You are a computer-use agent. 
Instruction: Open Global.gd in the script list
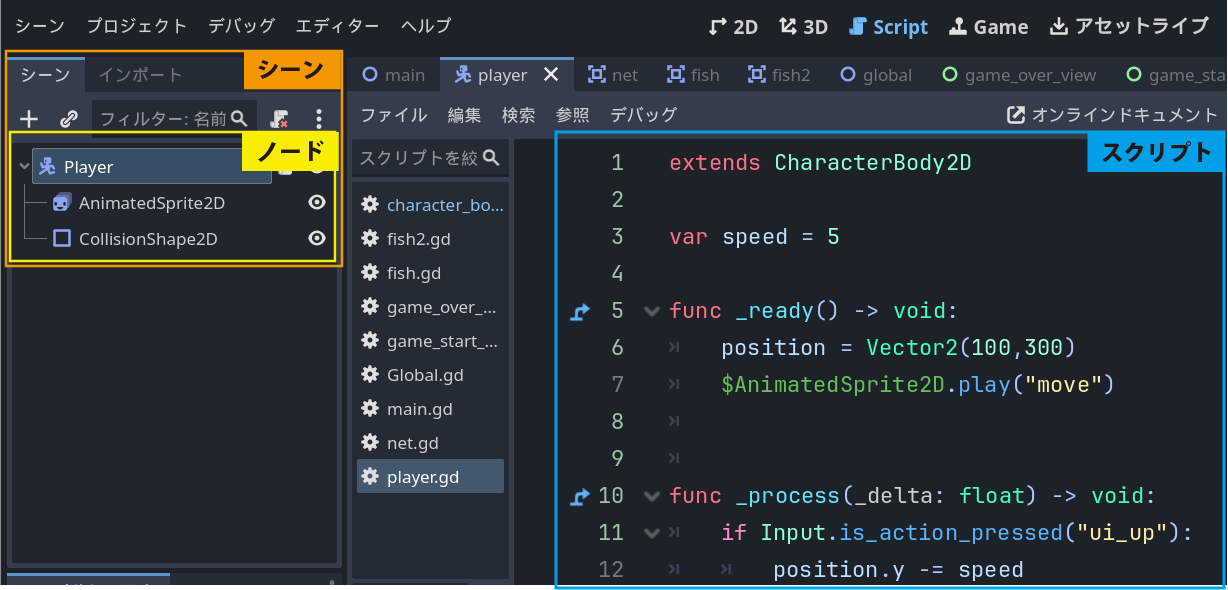click(431, 375)
